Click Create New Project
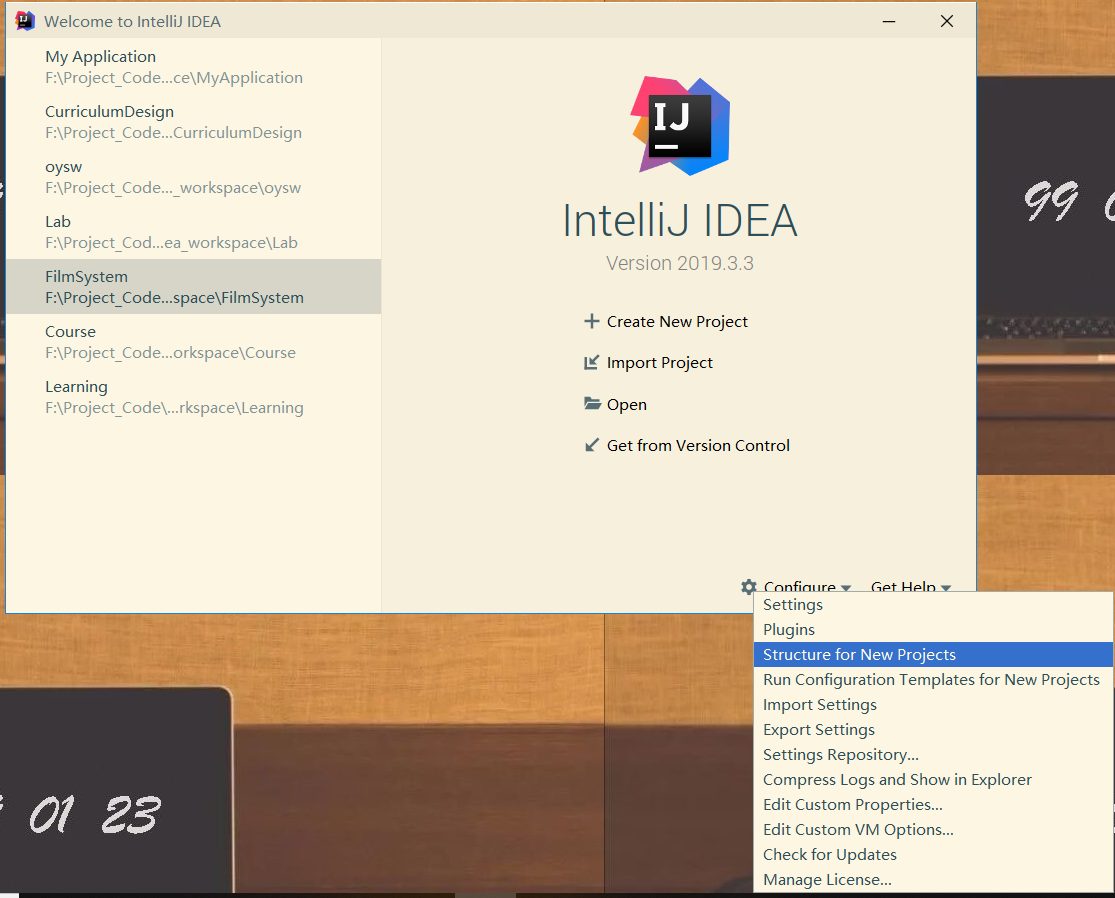The height and width of the screenshot is (898, 1115). click(x=677, y=321)
